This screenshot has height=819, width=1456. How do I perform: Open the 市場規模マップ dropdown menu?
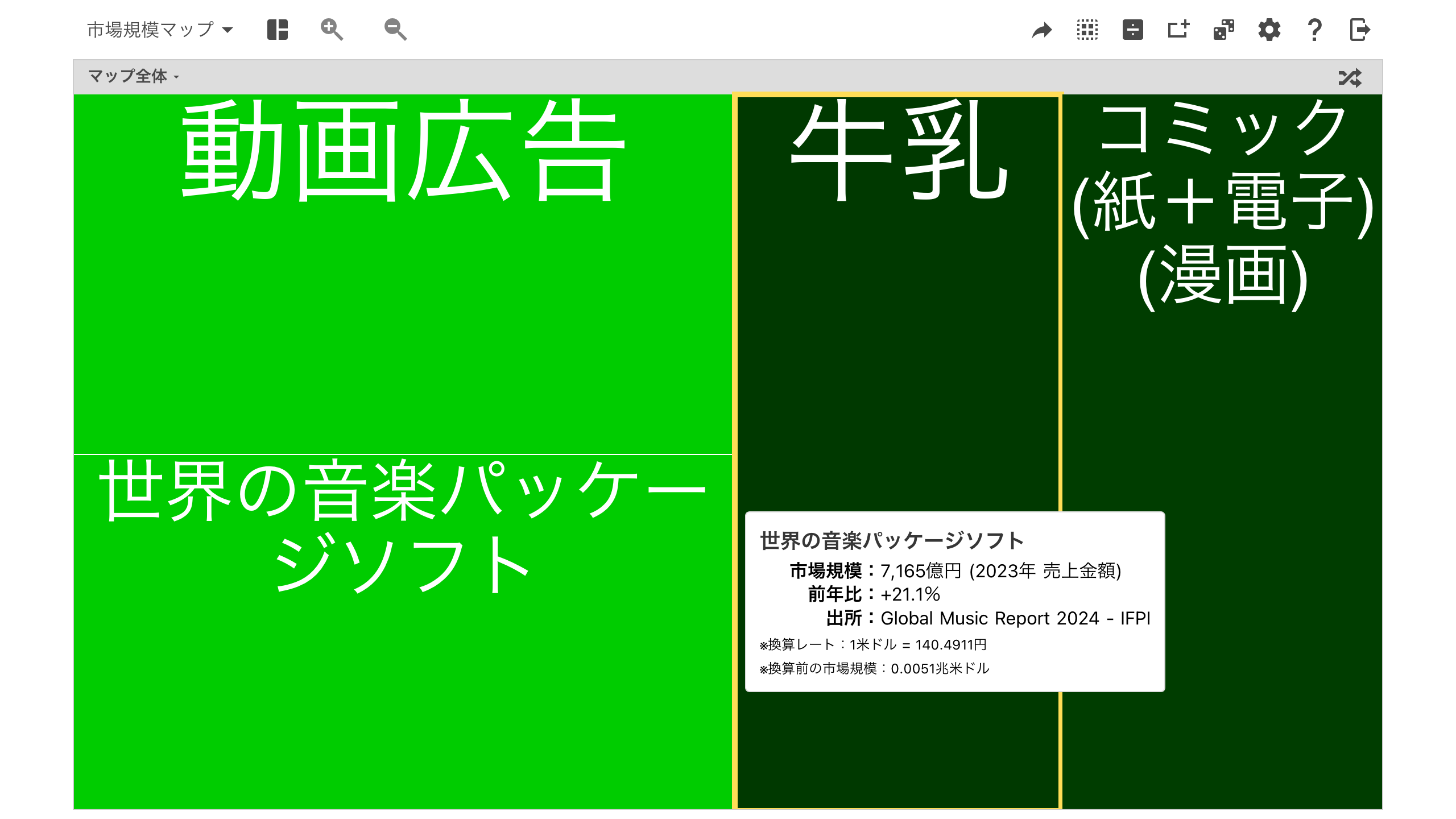pos(160,30)
